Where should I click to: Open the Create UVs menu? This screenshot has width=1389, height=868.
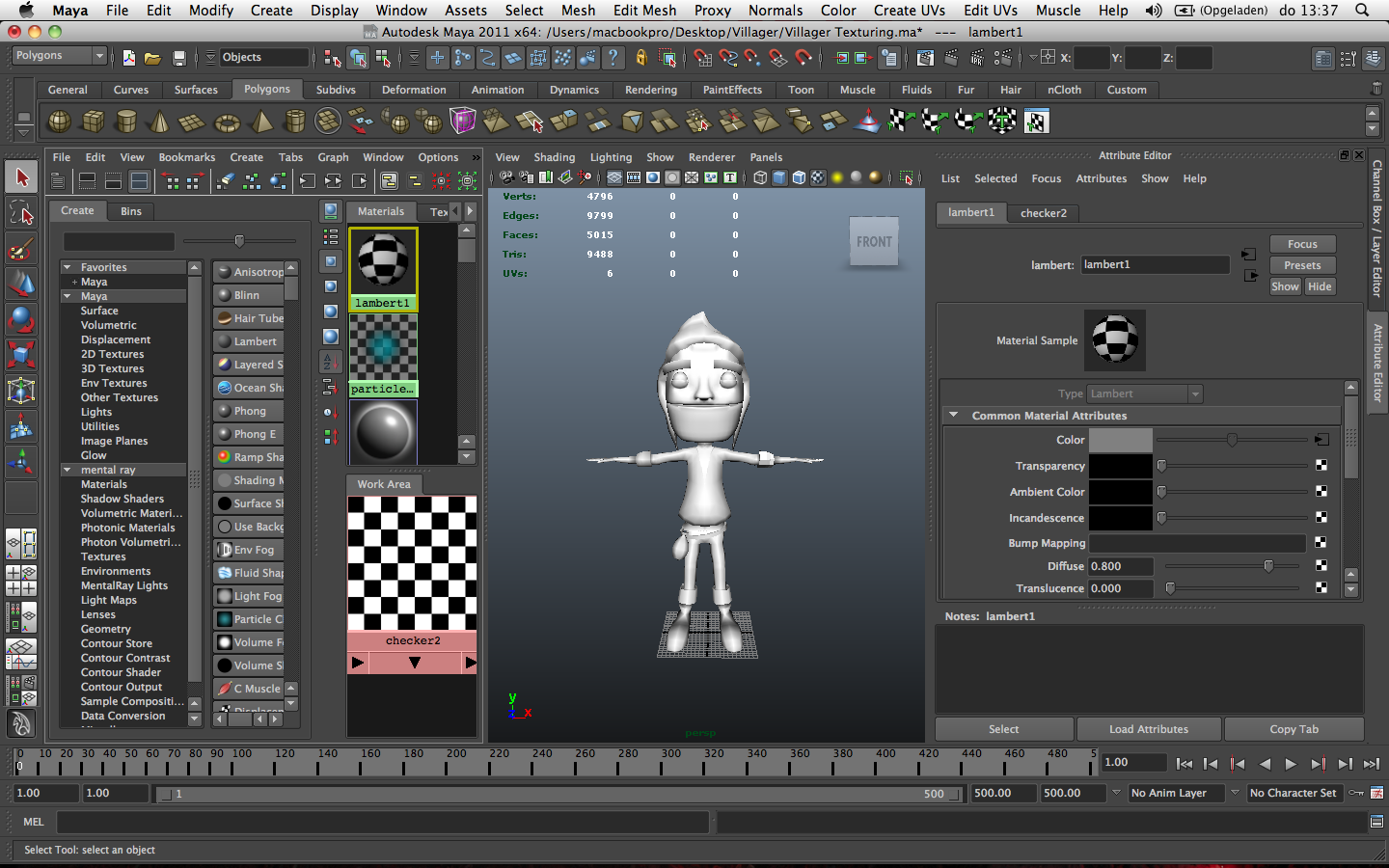909,11
